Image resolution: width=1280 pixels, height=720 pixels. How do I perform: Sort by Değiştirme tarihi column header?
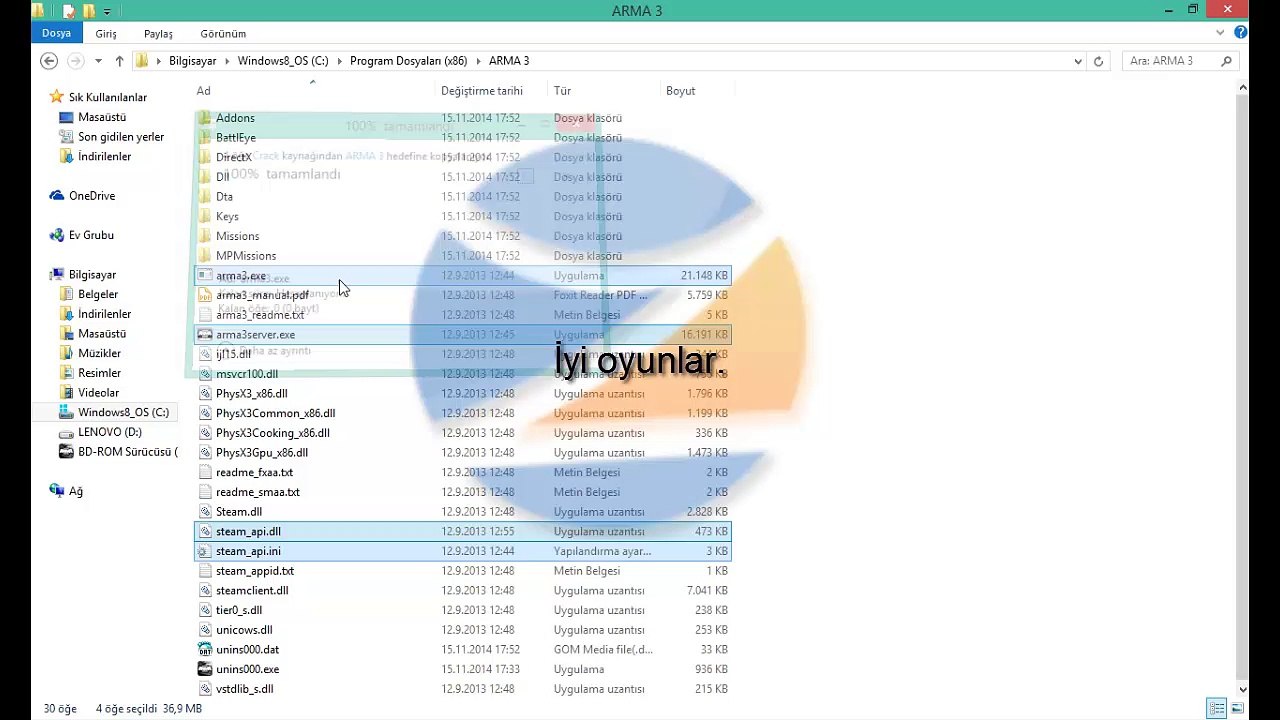click(482, 91)
